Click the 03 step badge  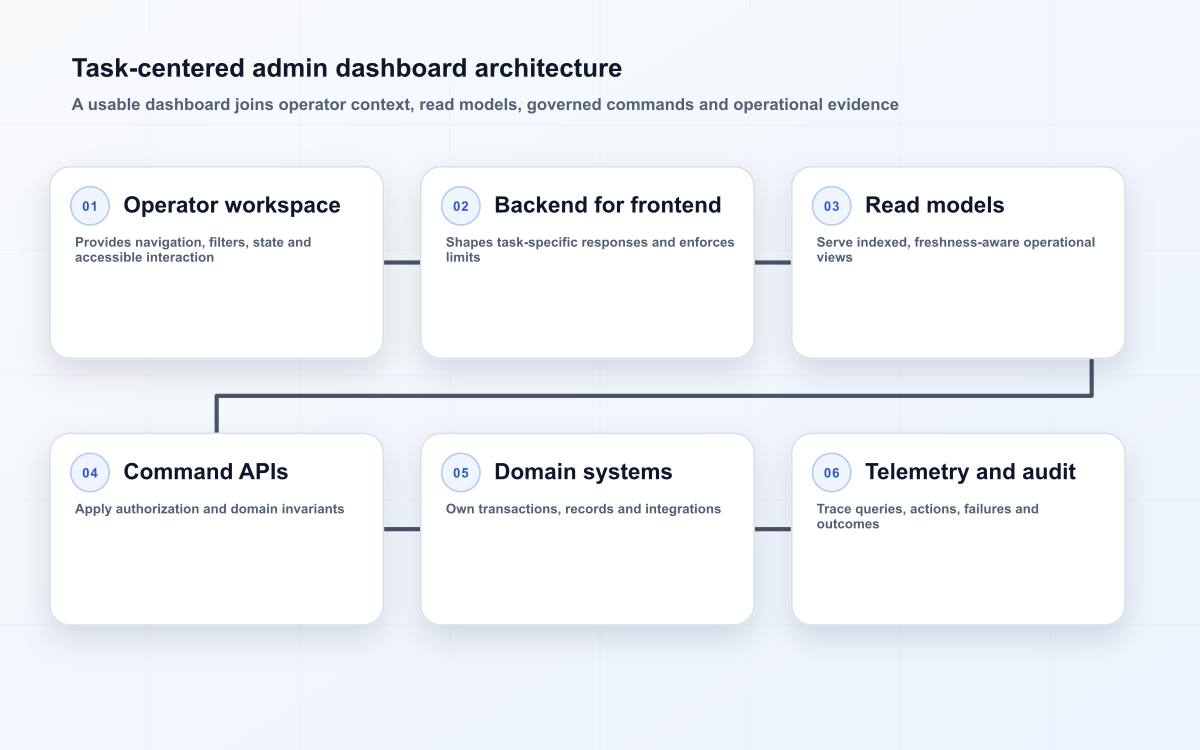coord(832,206)
